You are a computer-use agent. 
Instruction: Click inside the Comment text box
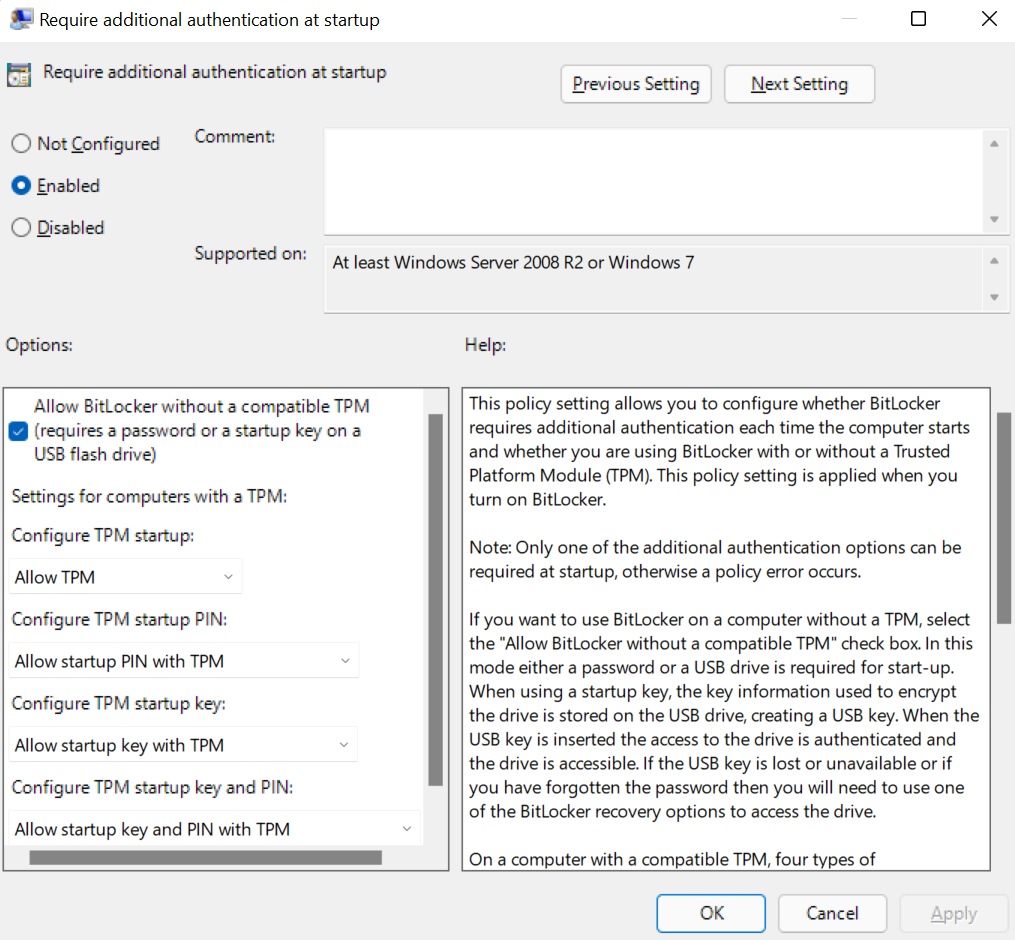pyautogui.click(x=652, y=181)
